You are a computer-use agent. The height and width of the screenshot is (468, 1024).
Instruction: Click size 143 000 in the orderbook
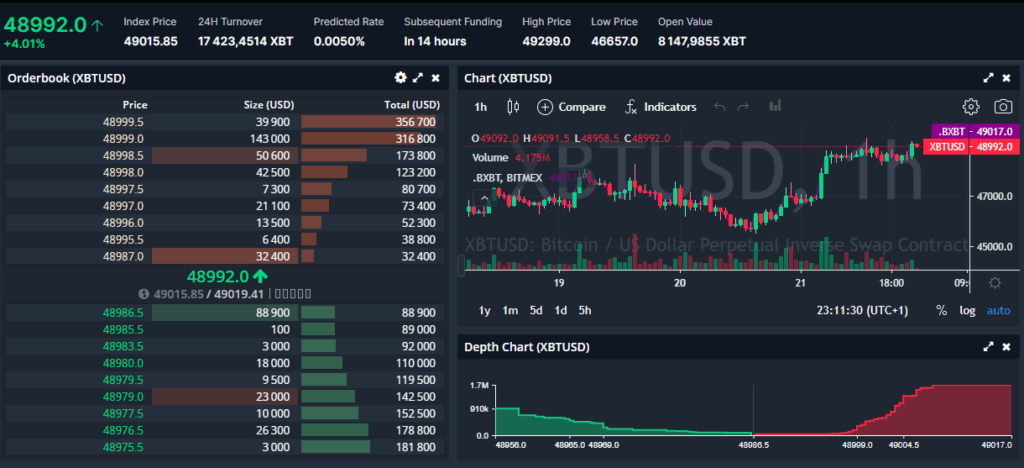(270, 138)
